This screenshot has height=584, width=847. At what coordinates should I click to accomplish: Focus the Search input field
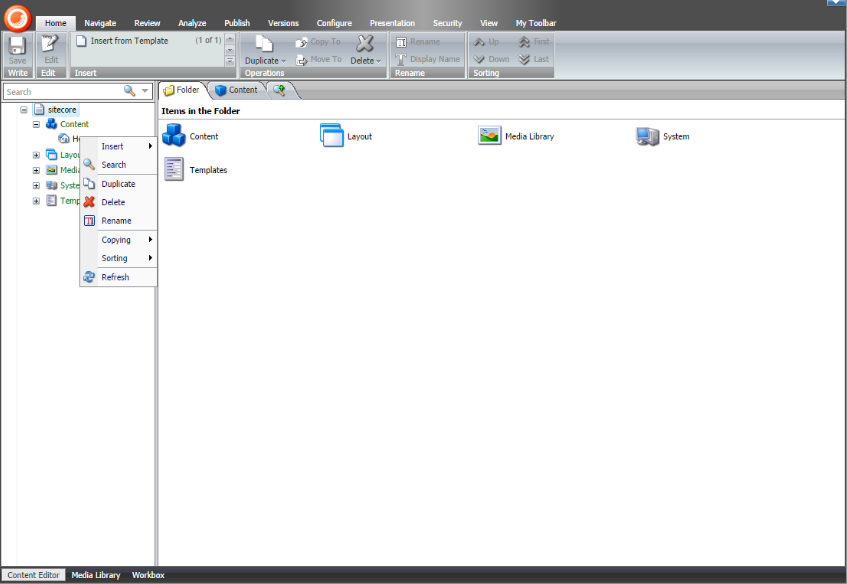64,91
